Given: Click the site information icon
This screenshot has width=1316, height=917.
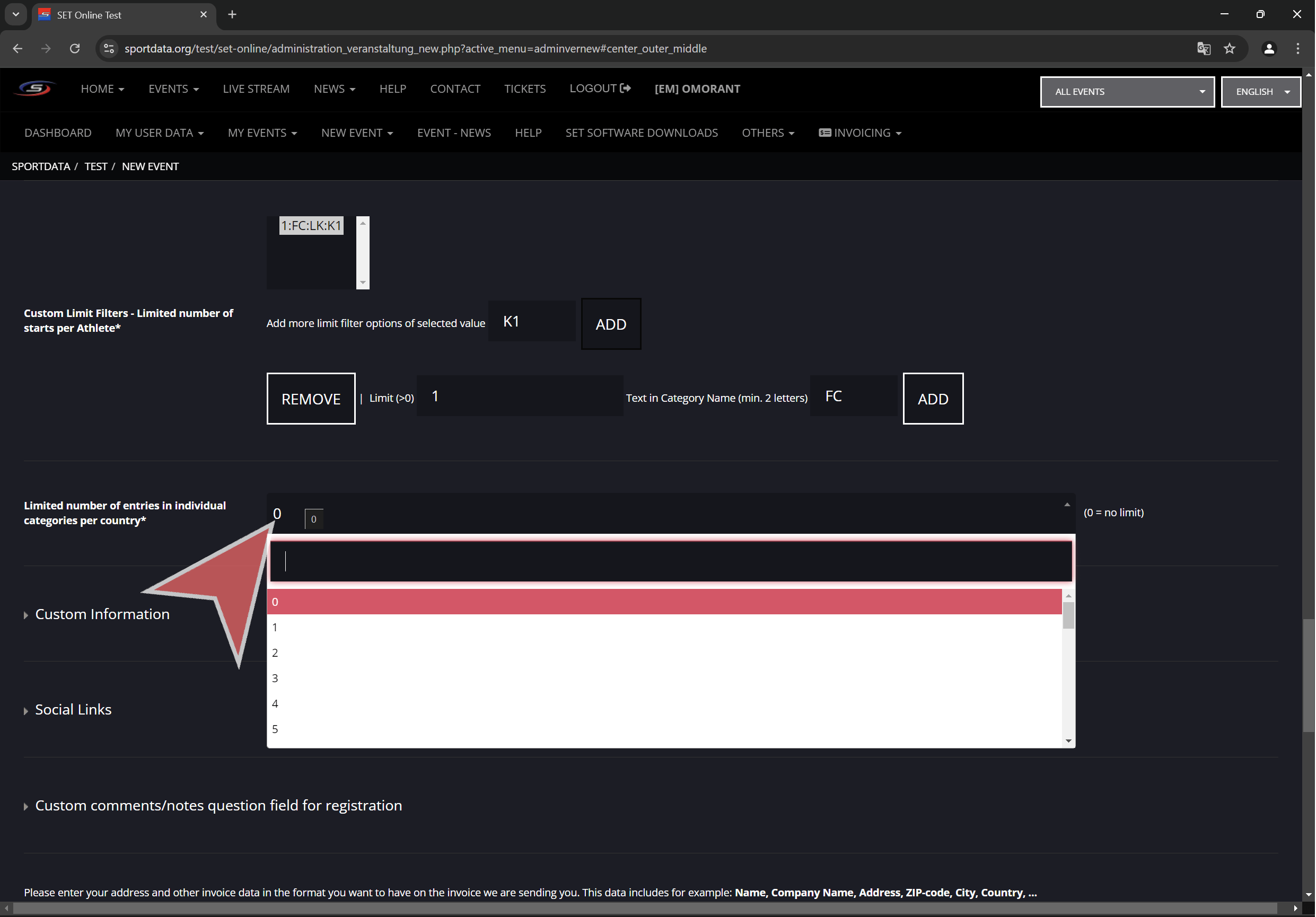Looking at the screenshot, I should [109, 49].
